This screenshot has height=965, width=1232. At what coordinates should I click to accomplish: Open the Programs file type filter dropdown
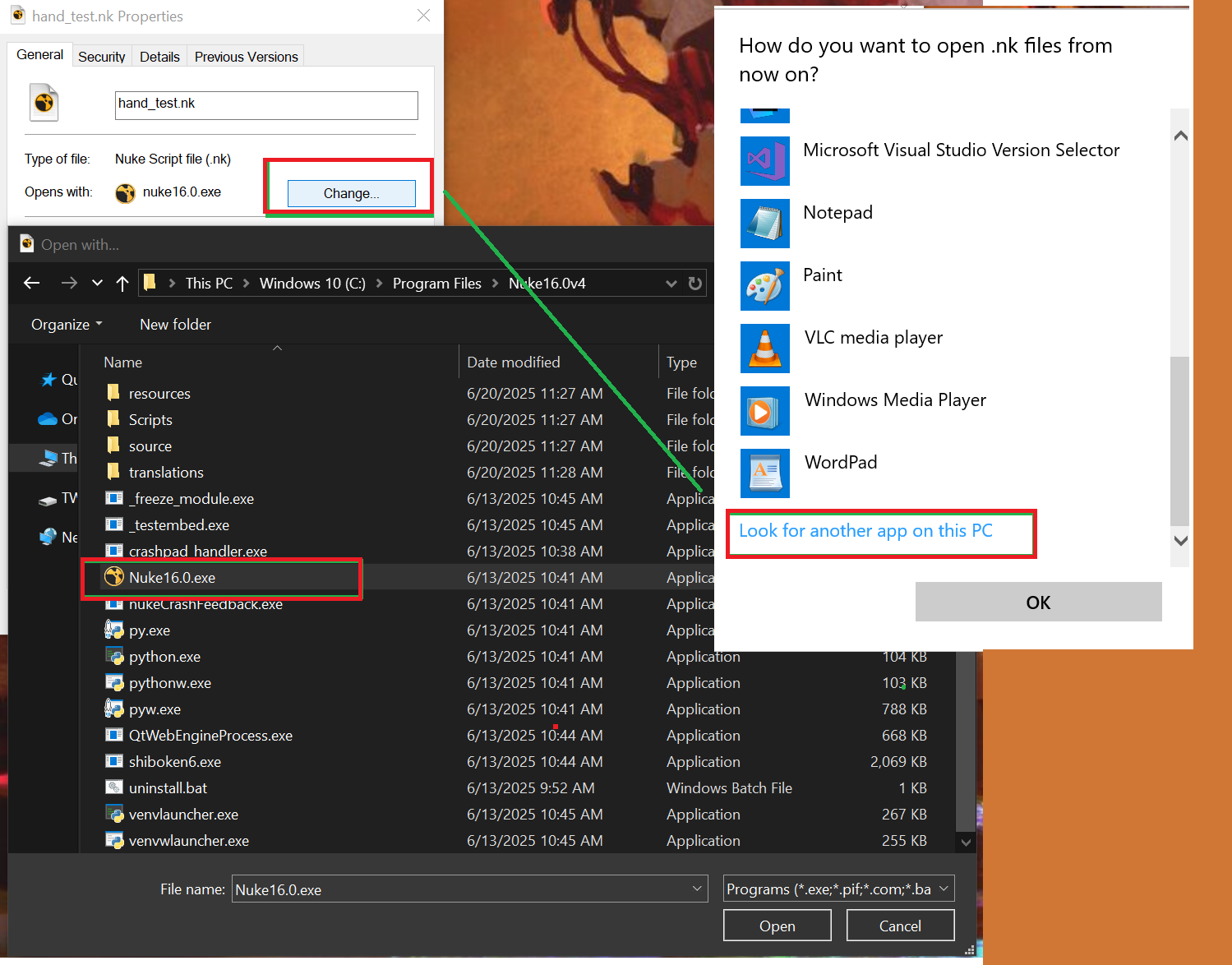click(838, 889)
